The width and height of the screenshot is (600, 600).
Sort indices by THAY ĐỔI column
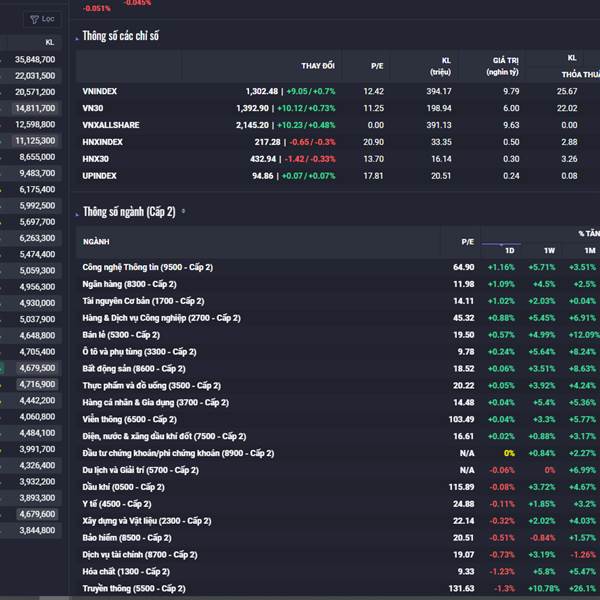(x=318, y=66)
